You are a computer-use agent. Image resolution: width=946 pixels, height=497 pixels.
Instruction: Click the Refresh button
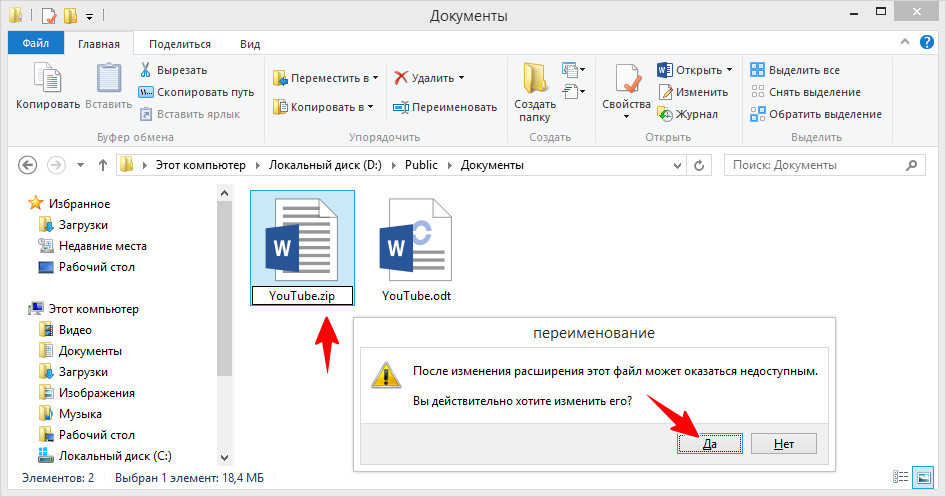[699, 165]
